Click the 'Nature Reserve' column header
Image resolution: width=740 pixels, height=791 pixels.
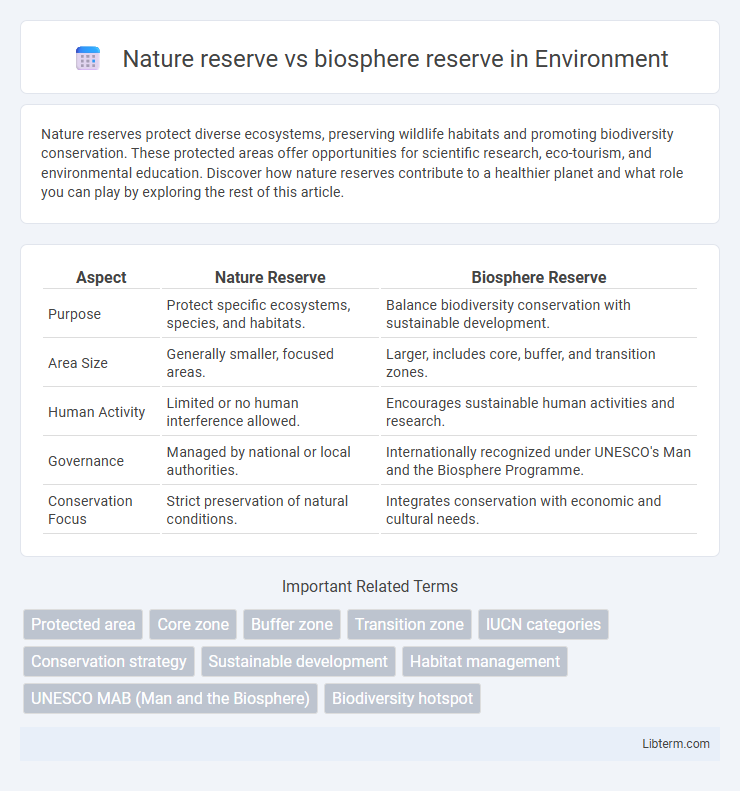click(x=270, y=277)
